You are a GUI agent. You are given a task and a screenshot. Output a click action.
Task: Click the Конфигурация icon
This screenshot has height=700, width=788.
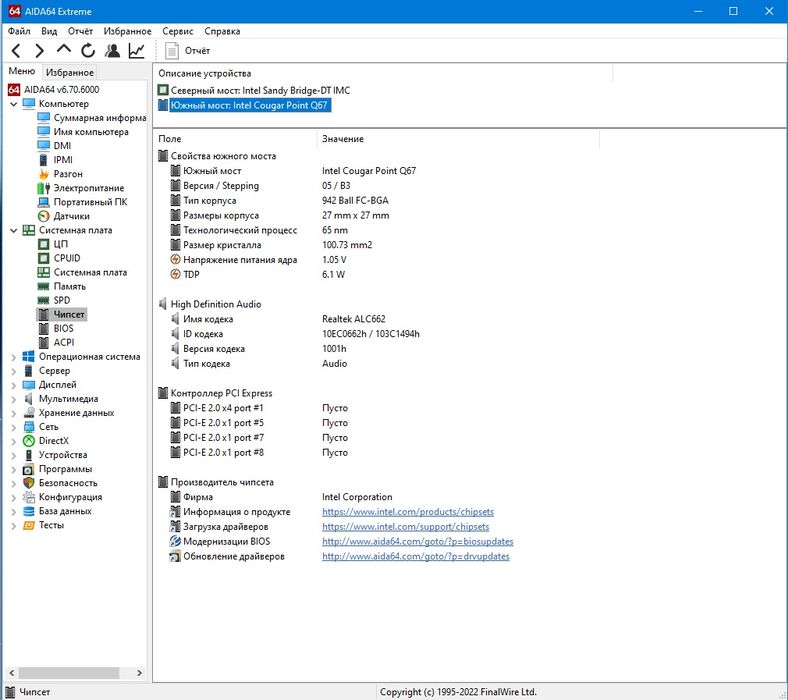coord(29,497)
